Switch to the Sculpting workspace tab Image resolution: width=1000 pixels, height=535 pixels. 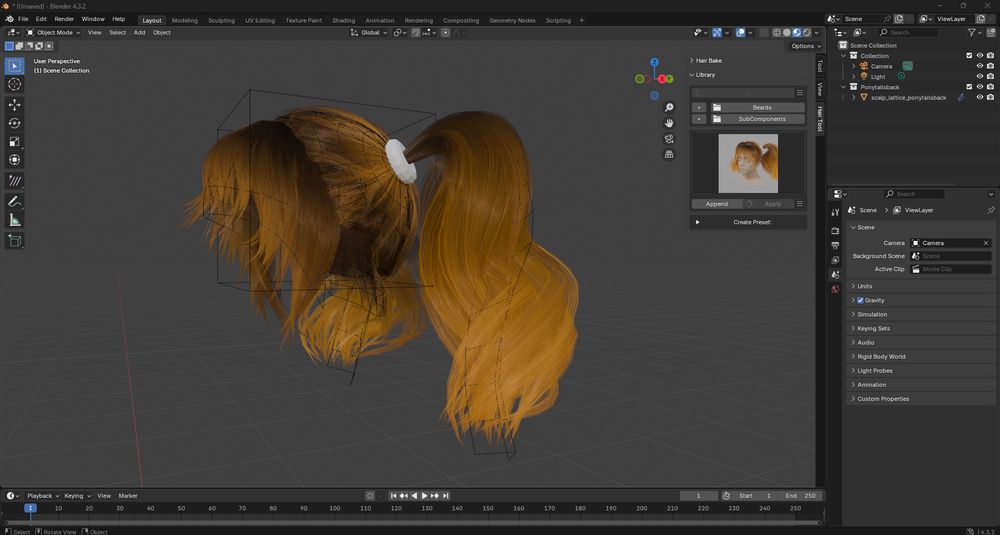[x=221, y=20]
